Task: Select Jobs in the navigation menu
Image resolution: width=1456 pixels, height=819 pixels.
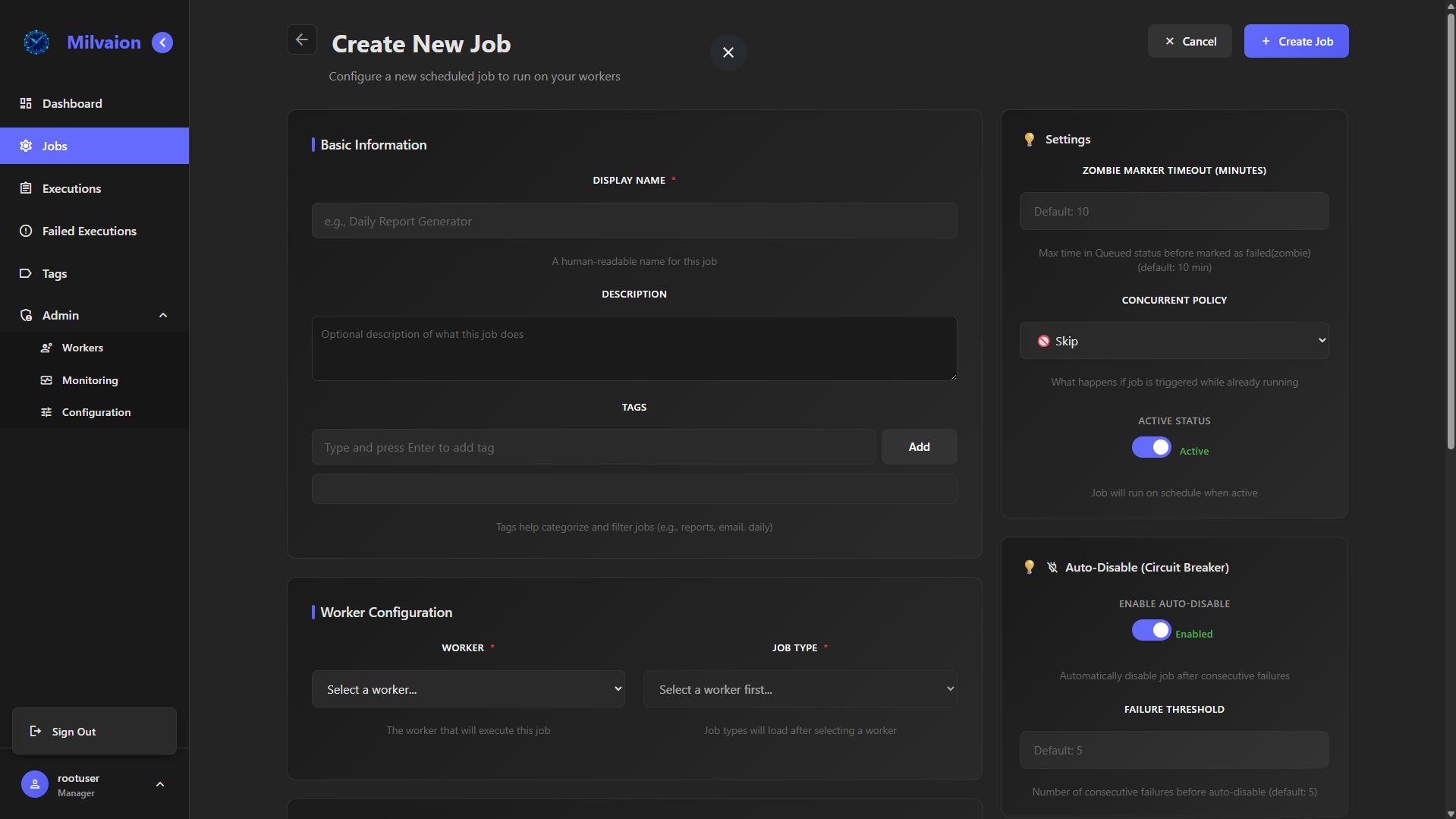Action: [54, 146]
